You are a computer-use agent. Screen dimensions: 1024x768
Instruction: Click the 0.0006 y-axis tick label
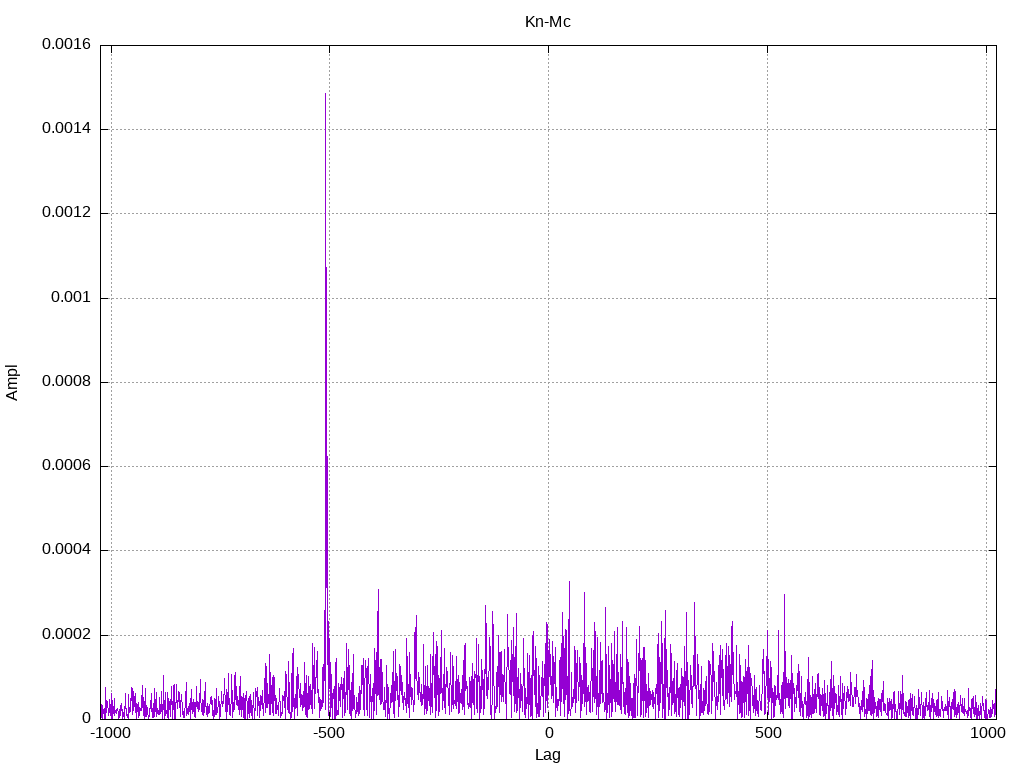click(x=66, y=466)
